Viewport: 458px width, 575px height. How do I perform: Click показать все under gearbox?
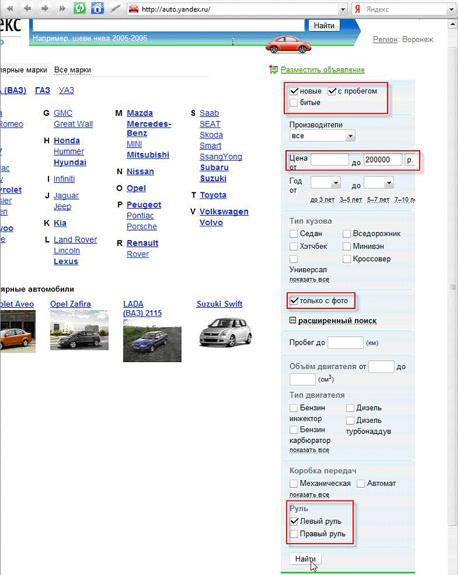coord(309,495)
